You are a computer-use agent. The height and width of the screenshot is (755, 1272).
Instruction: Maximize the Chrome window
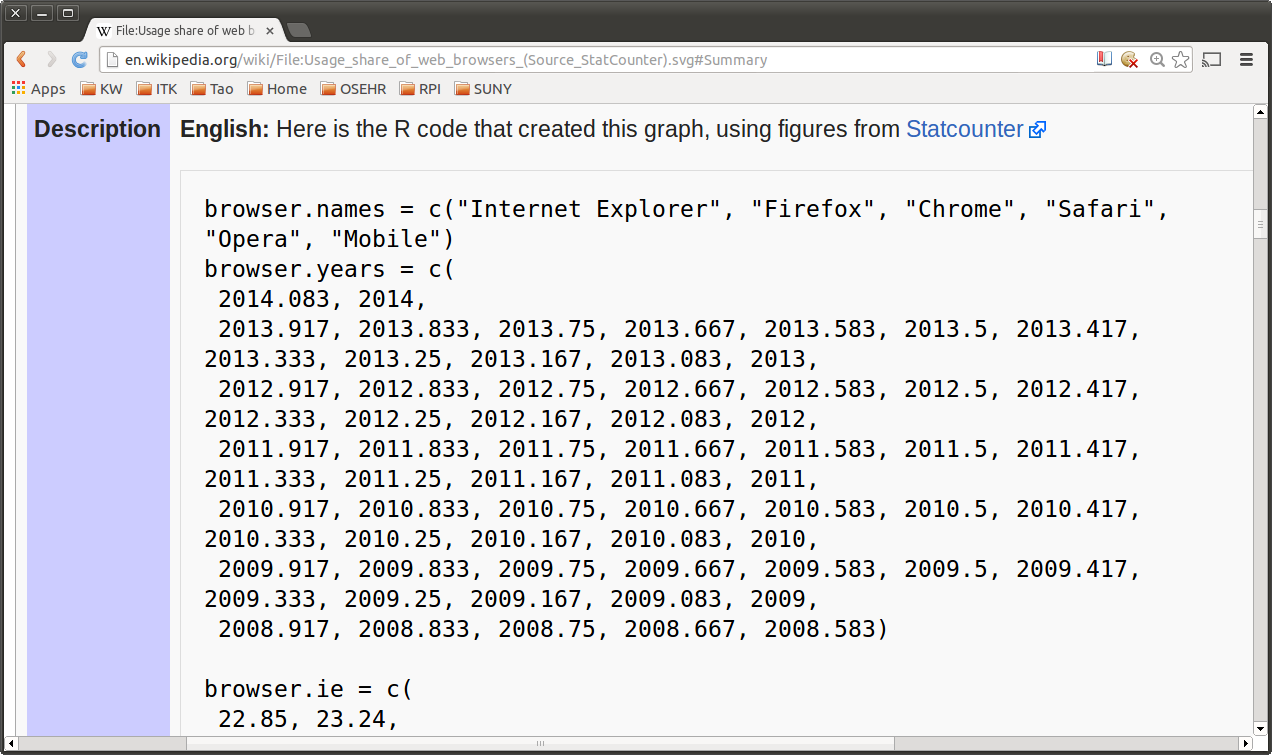click(x=68, y=13)
